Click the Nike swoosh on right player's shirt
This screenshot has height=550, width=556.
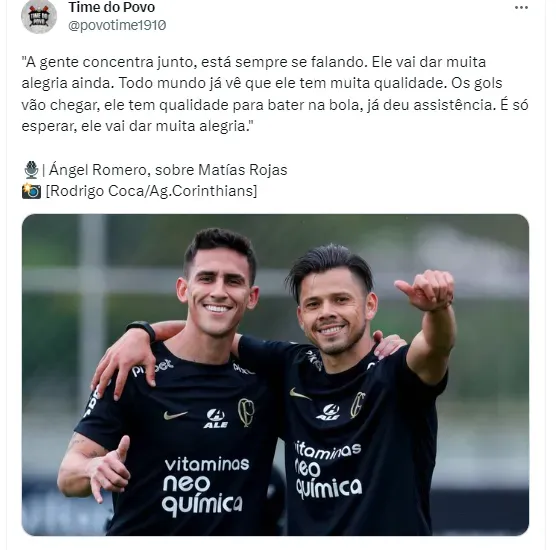[300, 394]
